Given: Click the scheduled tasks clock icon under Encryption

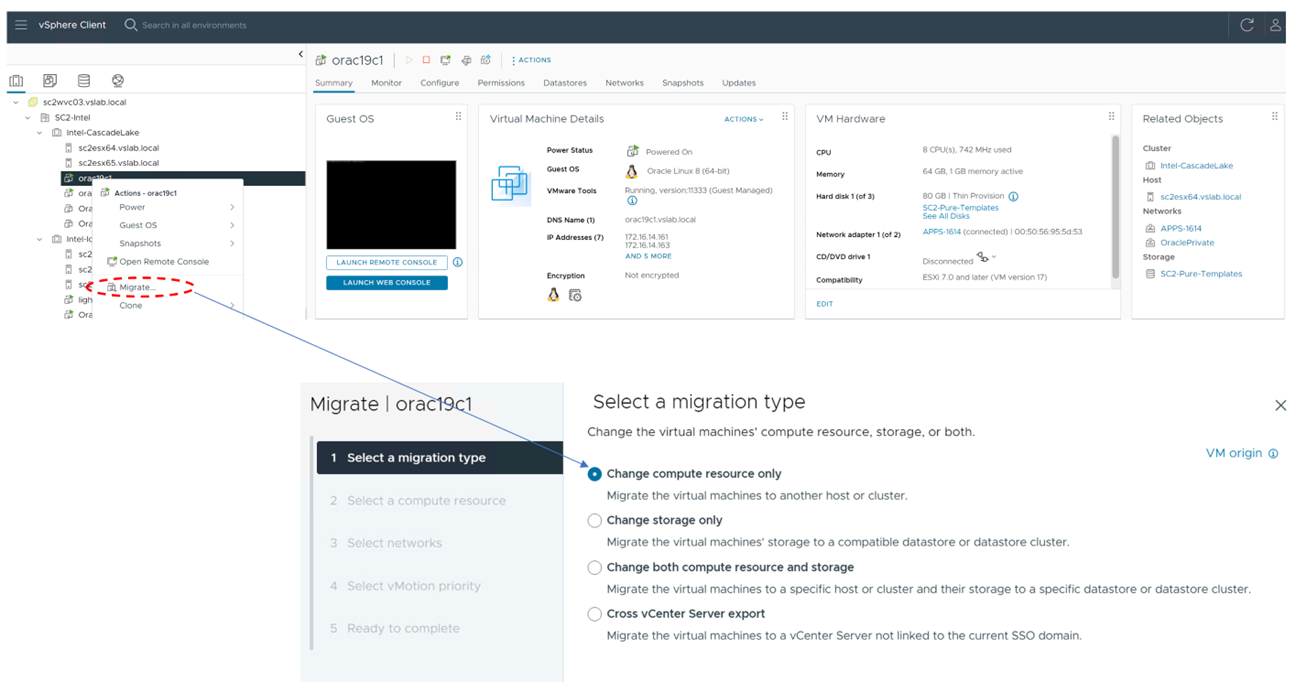Looking at the screenshot, I should coord(575,295).
